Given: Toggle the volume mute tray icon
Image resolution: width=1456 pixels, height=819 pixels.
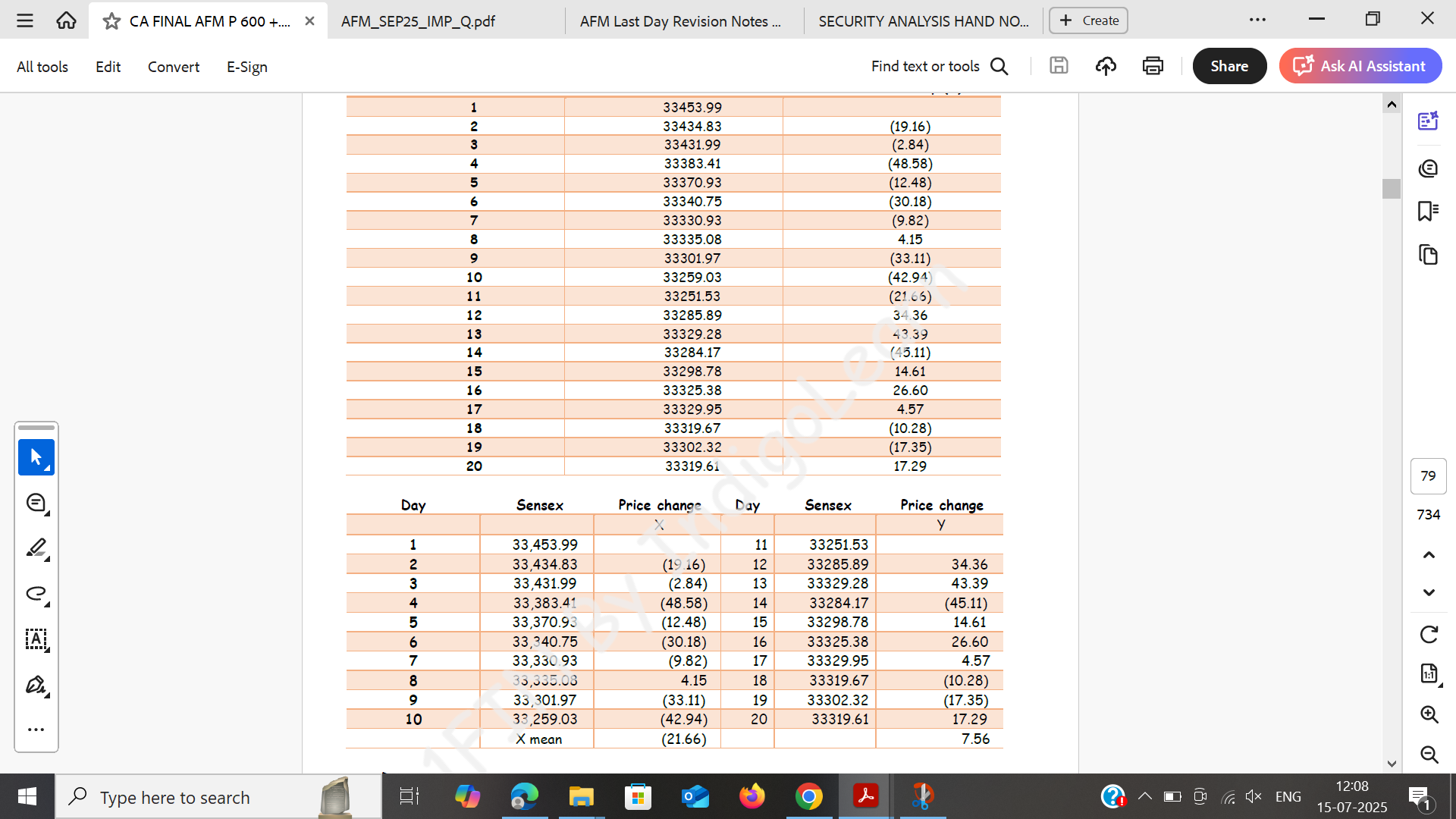Looking at the screenshot, I should [x=1253, y=796].
